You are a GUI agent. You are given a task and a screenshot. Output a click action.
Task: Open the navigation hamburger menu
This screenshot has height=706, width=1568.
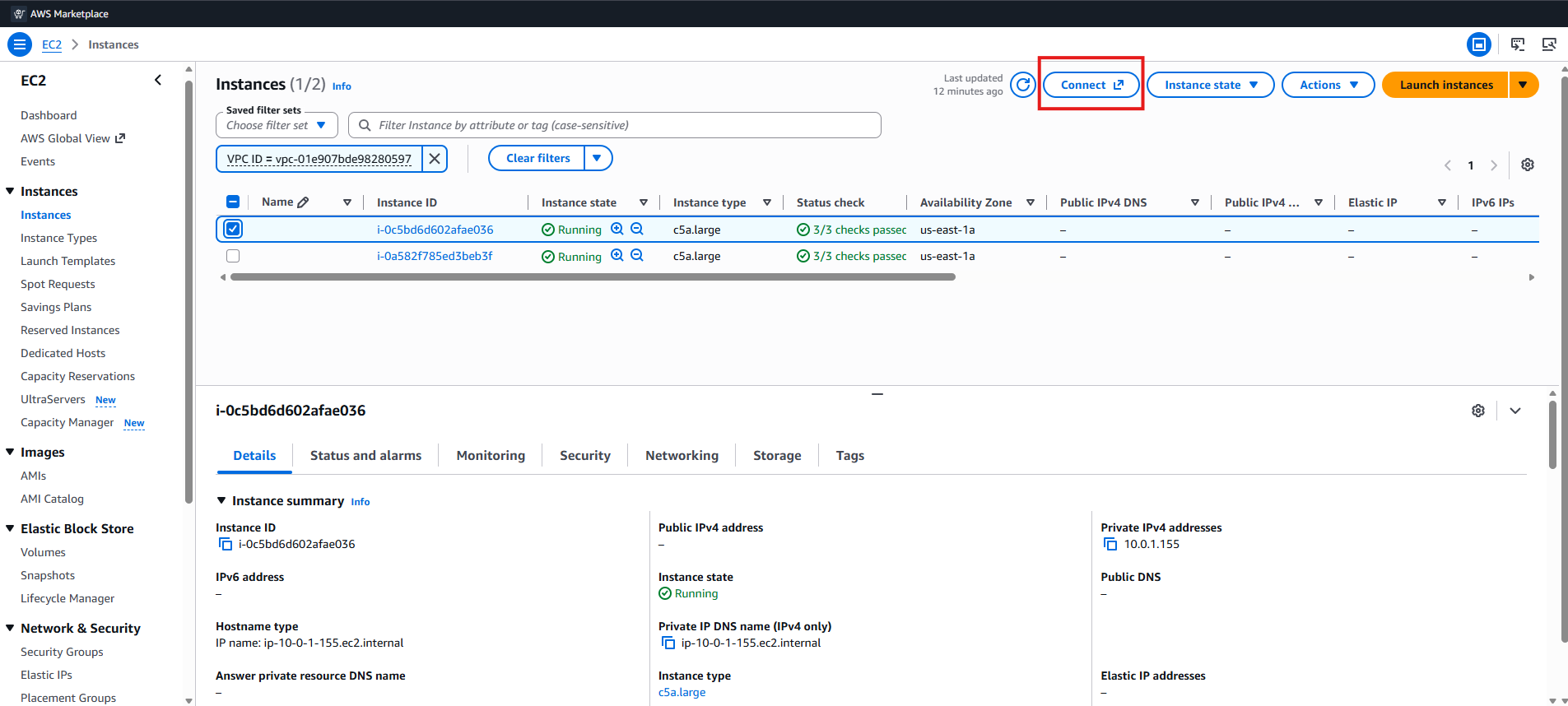20,44
